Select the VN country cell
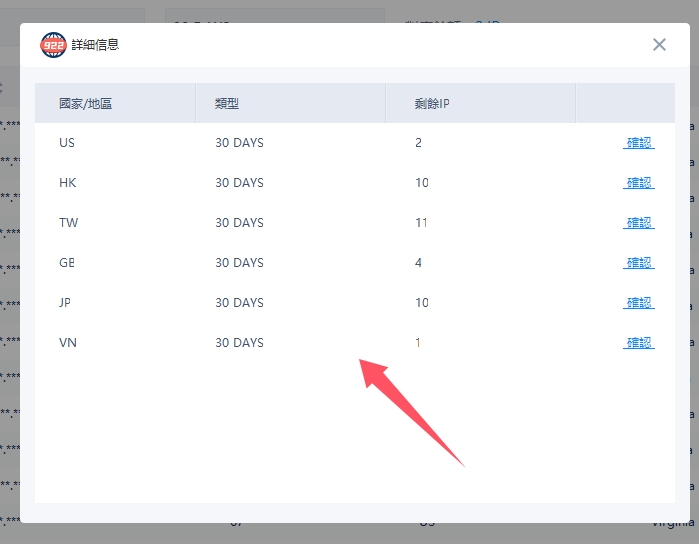 [x=68, y=343]
